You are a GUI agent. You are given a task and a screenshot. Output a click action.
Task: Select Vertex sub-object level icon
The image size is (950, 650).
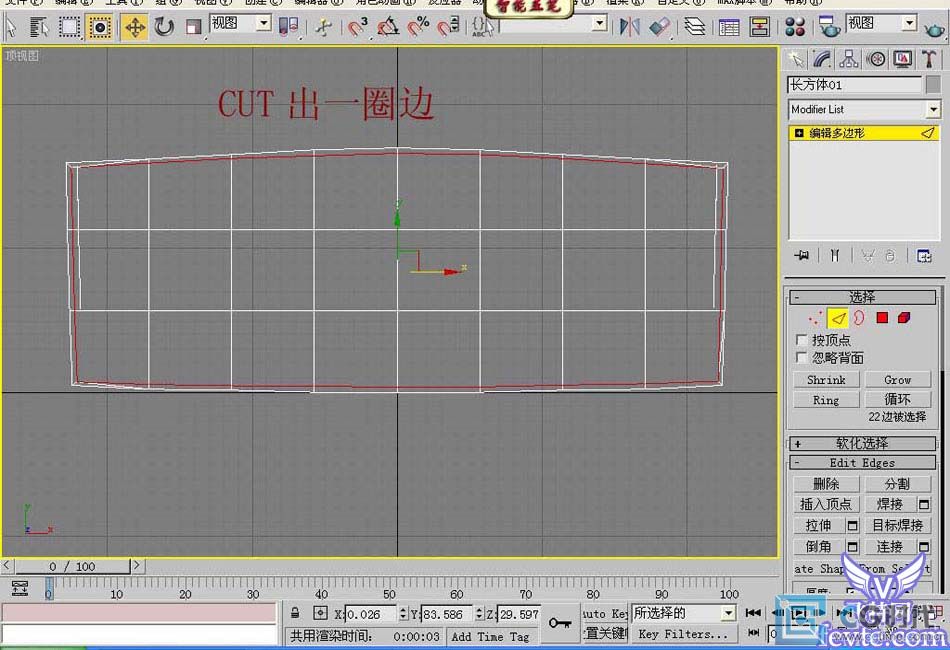pos(815,318)
